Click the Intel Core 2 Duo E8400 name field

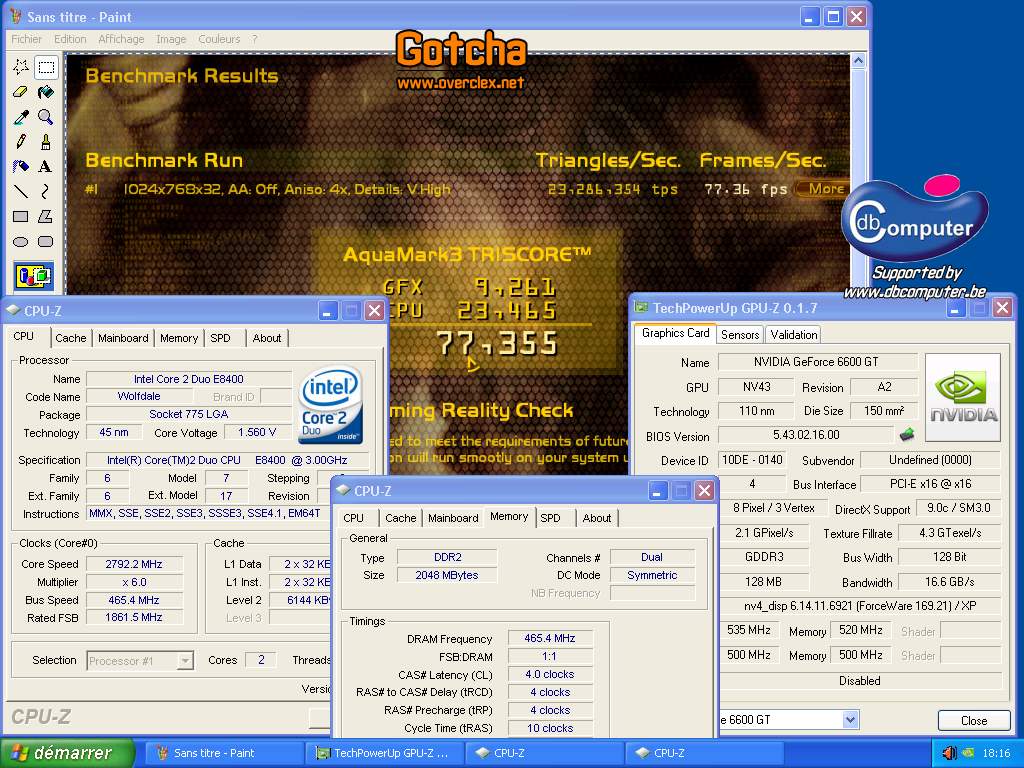(x=189, y=379)
